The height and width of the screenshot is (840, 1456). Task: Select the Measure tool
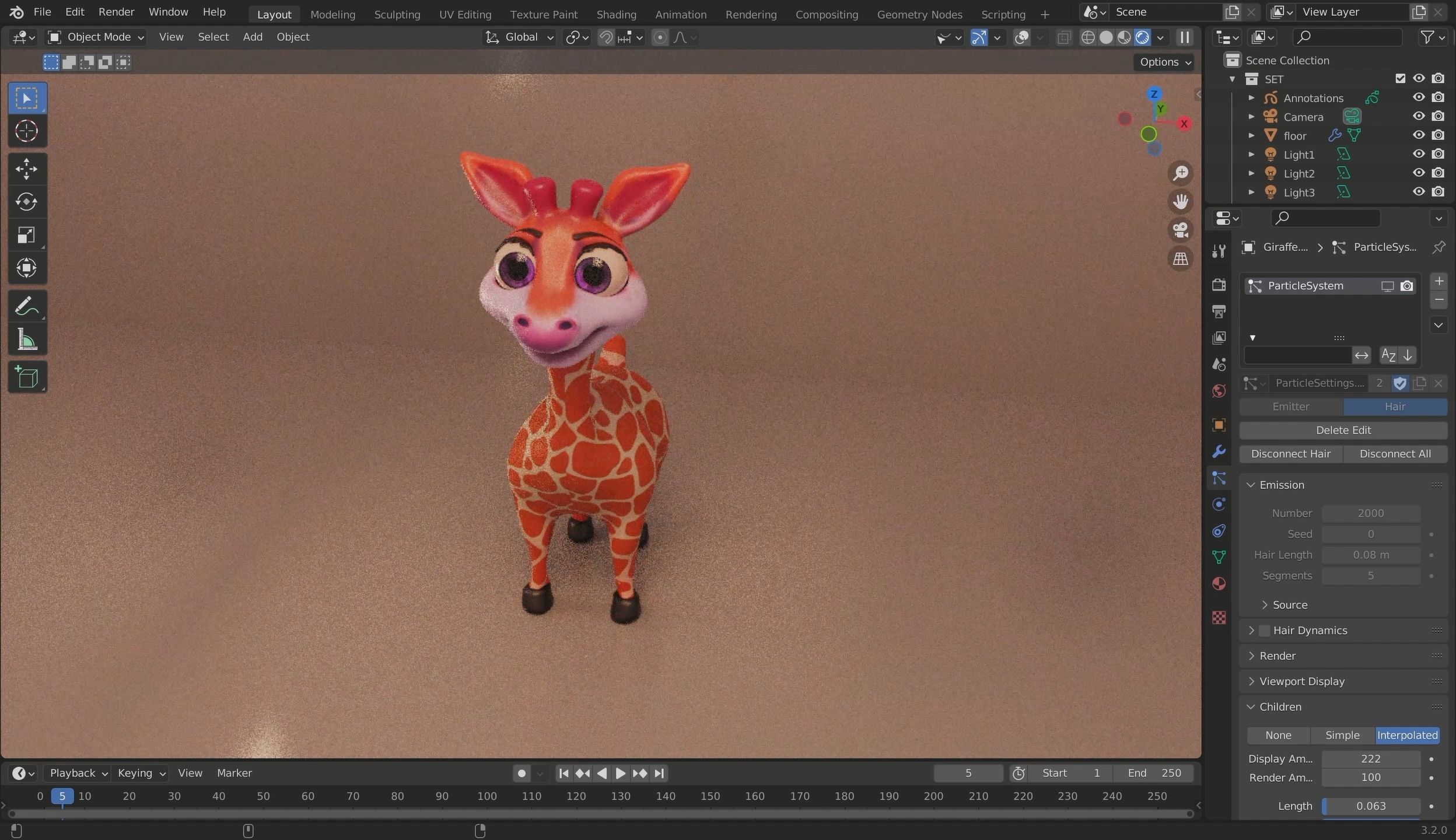click(x=26, y=339)
